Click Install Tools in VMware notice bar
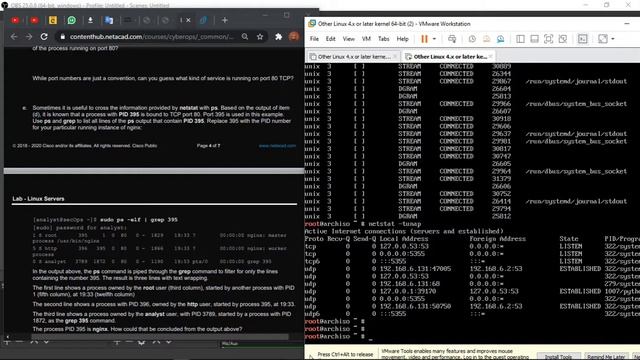Image resolution: width=640 pixels, height=360 pixels. [558, 356]
